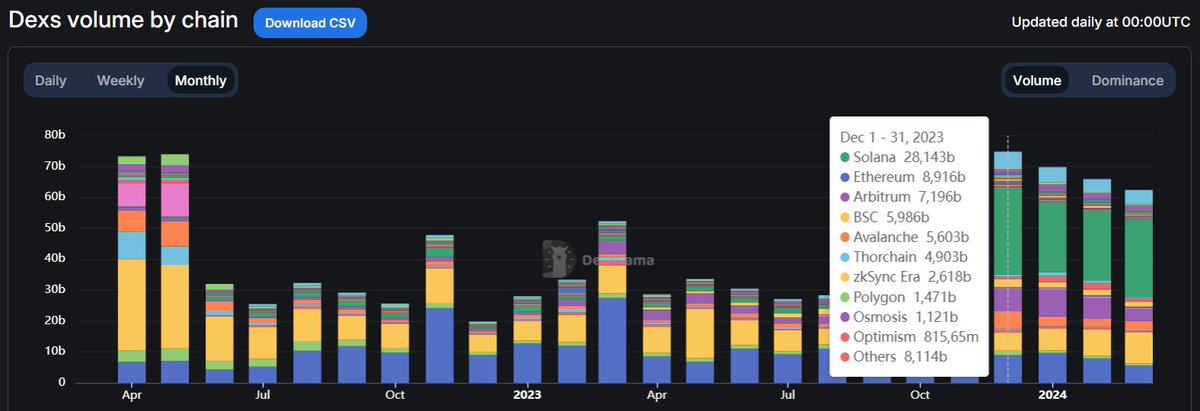Click the Solana green legend dot

pos(845,157)
